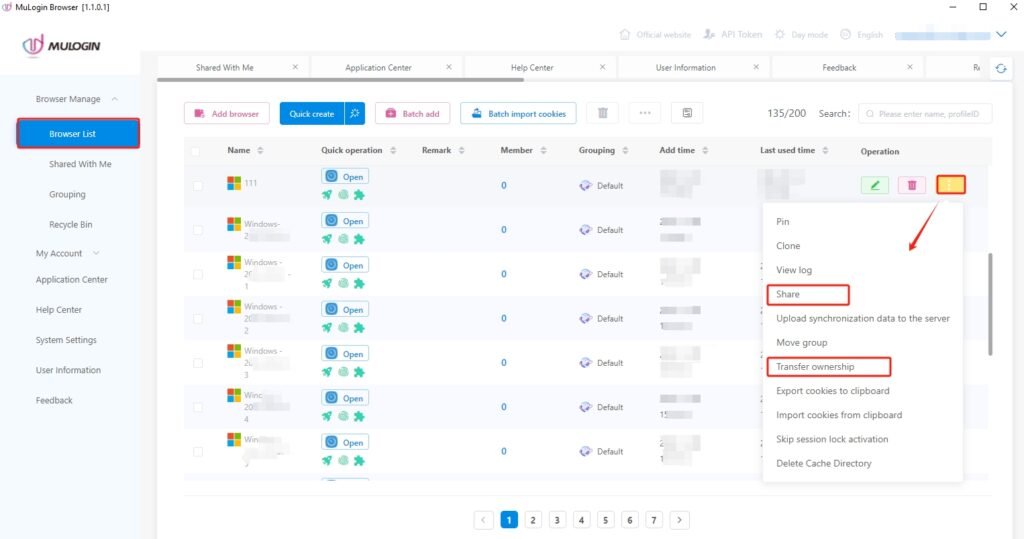This screenshot has width=1024, height=539.
Task: Click the rocket icon in the 111 row
Action: (x=327, y=195)
